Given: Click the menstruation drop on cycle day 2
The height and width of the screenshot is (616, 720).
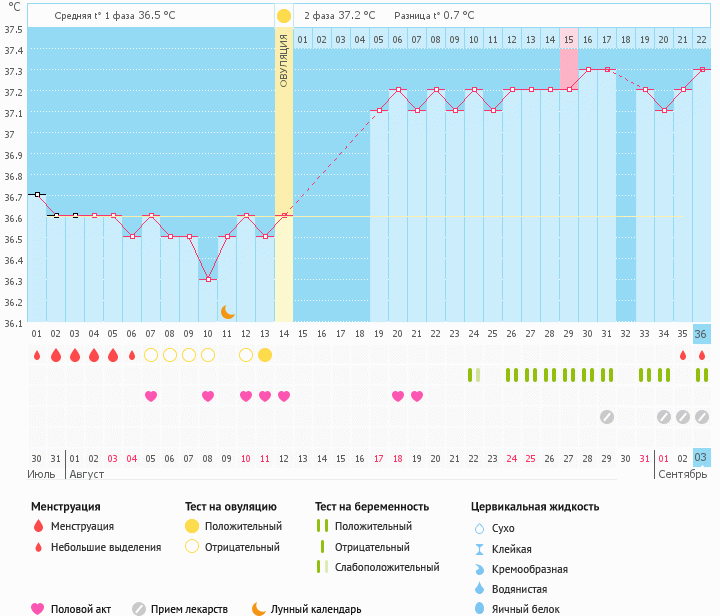Looking at the screenshot, I should coord(56,355).
